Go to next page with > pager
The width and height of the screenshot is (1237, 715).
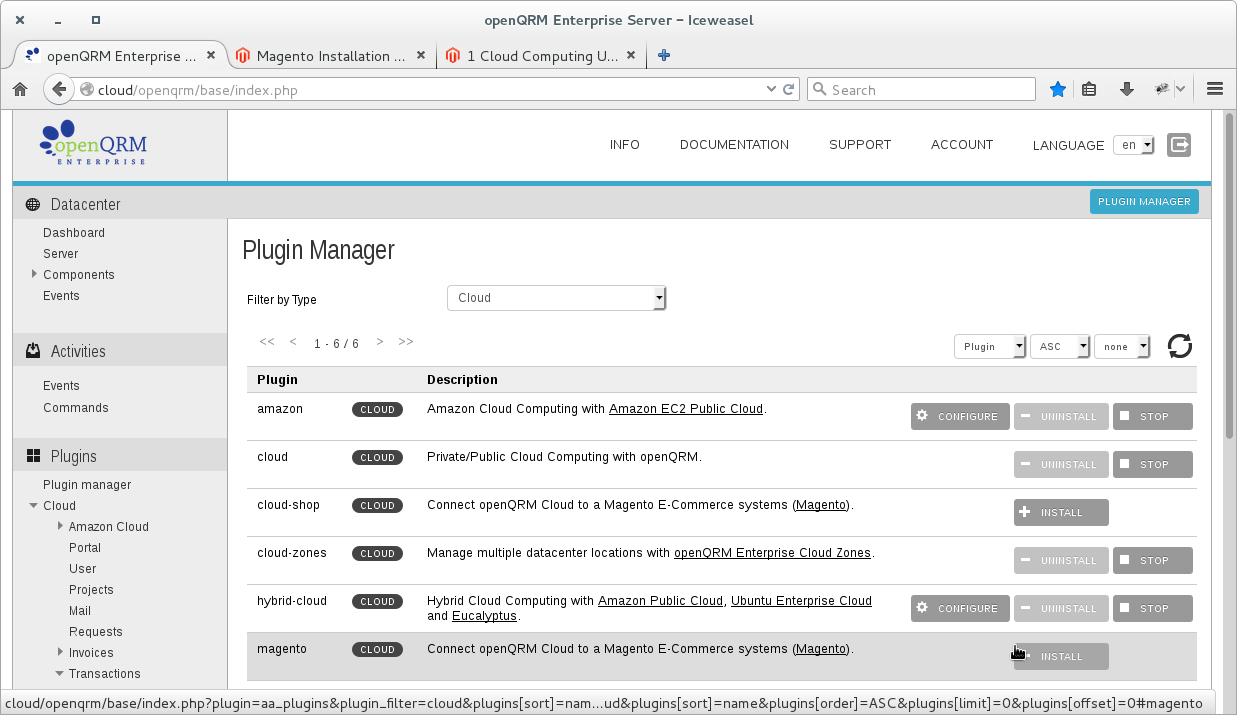point(380,342)
